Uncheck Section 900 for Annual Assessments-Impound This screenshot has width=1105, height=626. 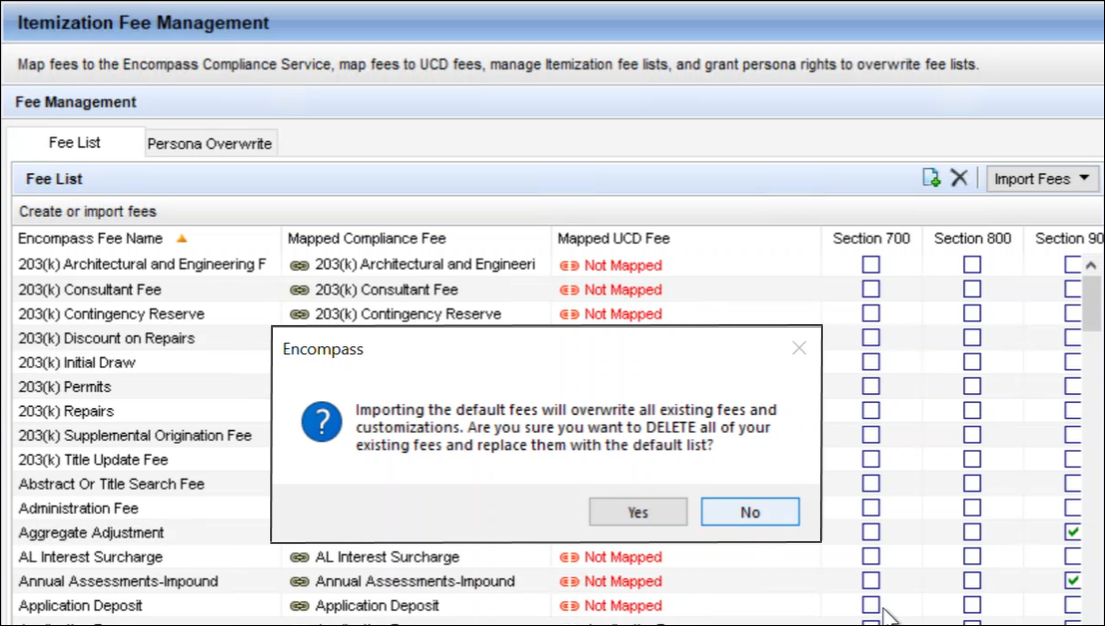coord(1073,580)
